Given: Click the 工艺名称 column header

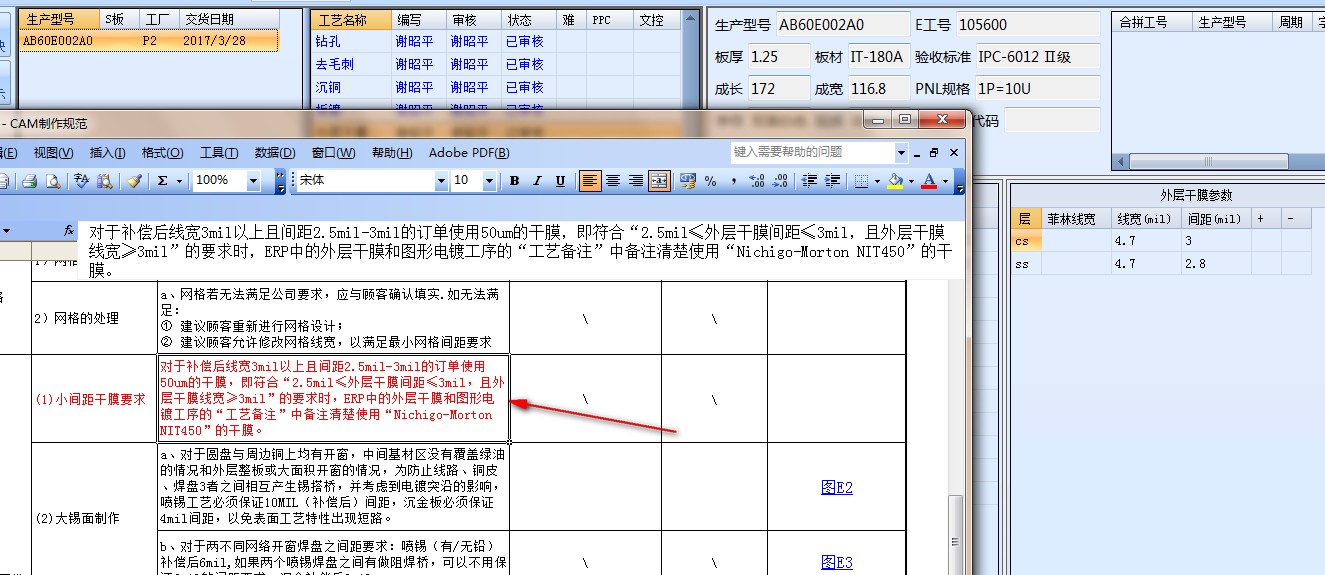Looking at the screenshot, I should pyautogui.click(x=351, y=20).
